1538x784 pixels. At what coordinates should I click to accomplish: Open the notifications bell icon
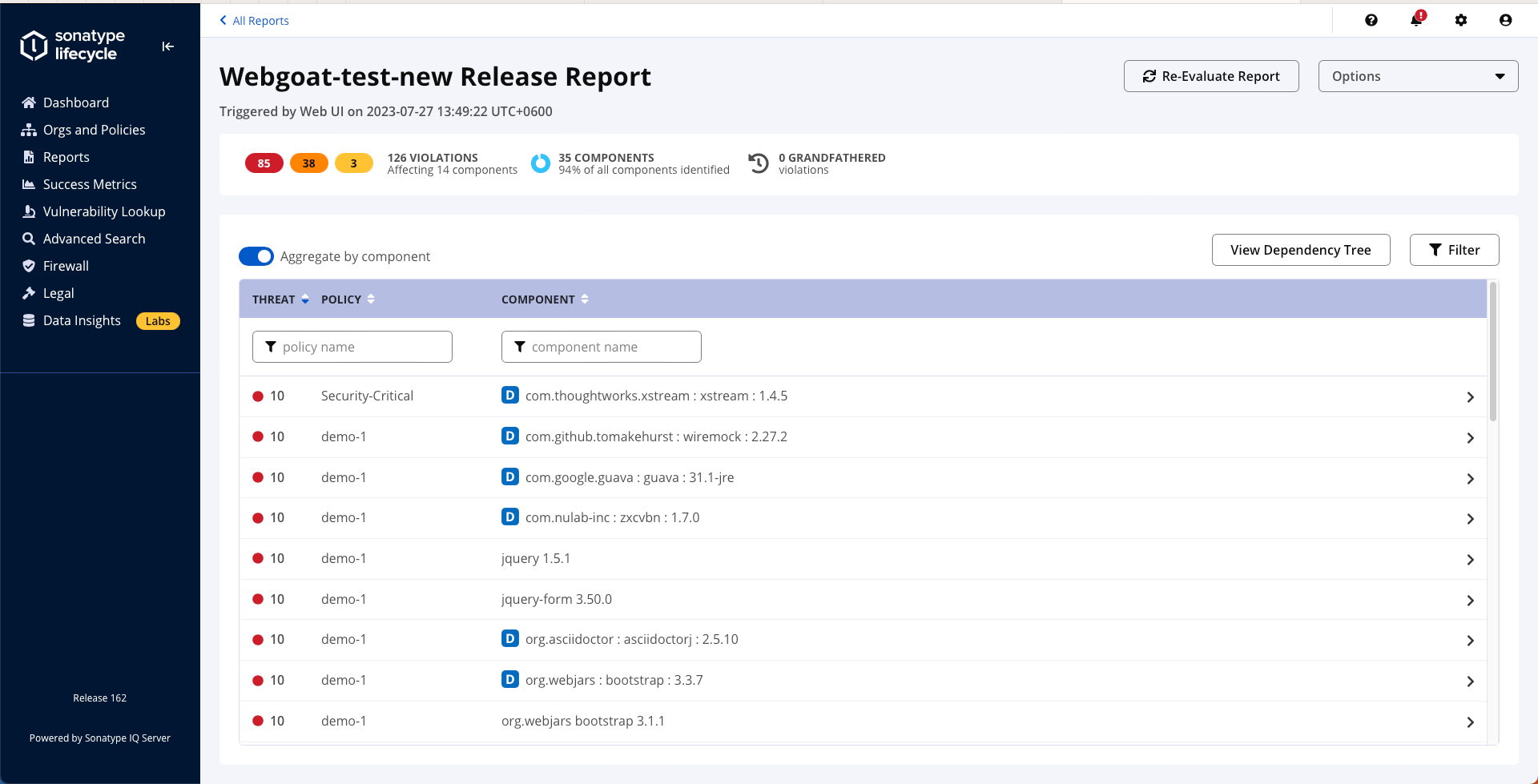1416,20
